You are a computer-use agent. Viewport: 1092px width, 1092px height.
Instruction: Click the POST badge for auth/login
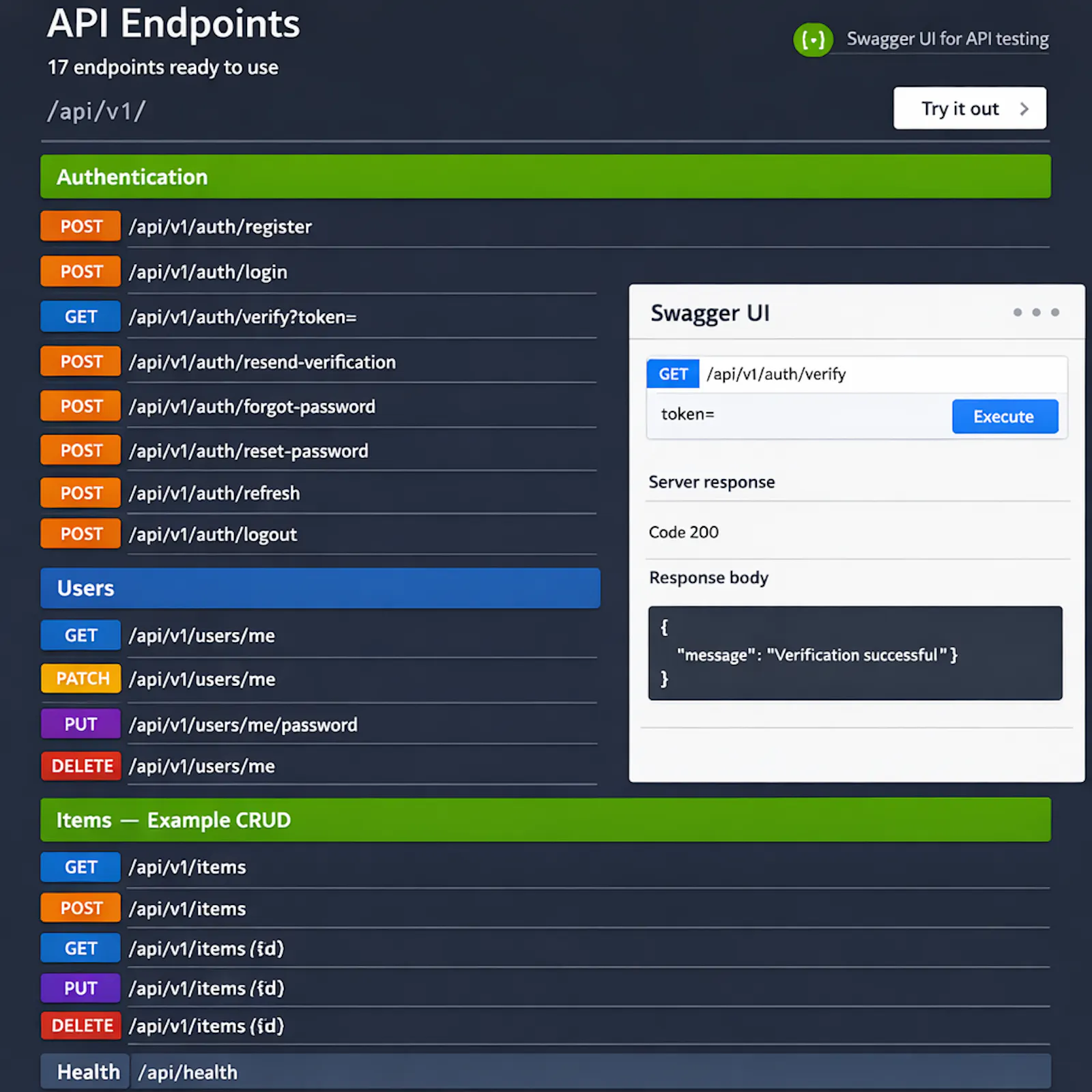[x=81, y=272]
